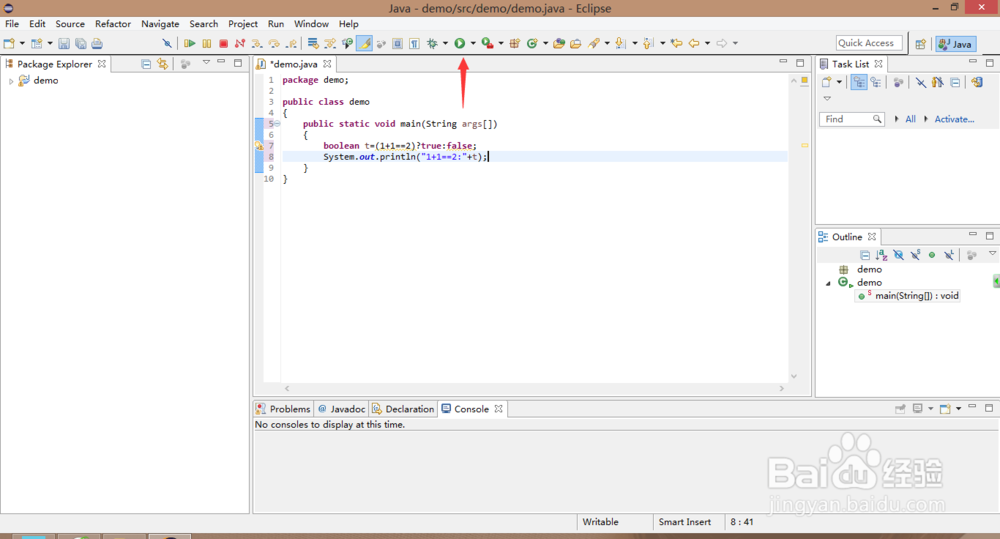Open the New wizard dropdown arrow
The width and height of the screenshot is (1000, 539).
click(x=22, y=43)
